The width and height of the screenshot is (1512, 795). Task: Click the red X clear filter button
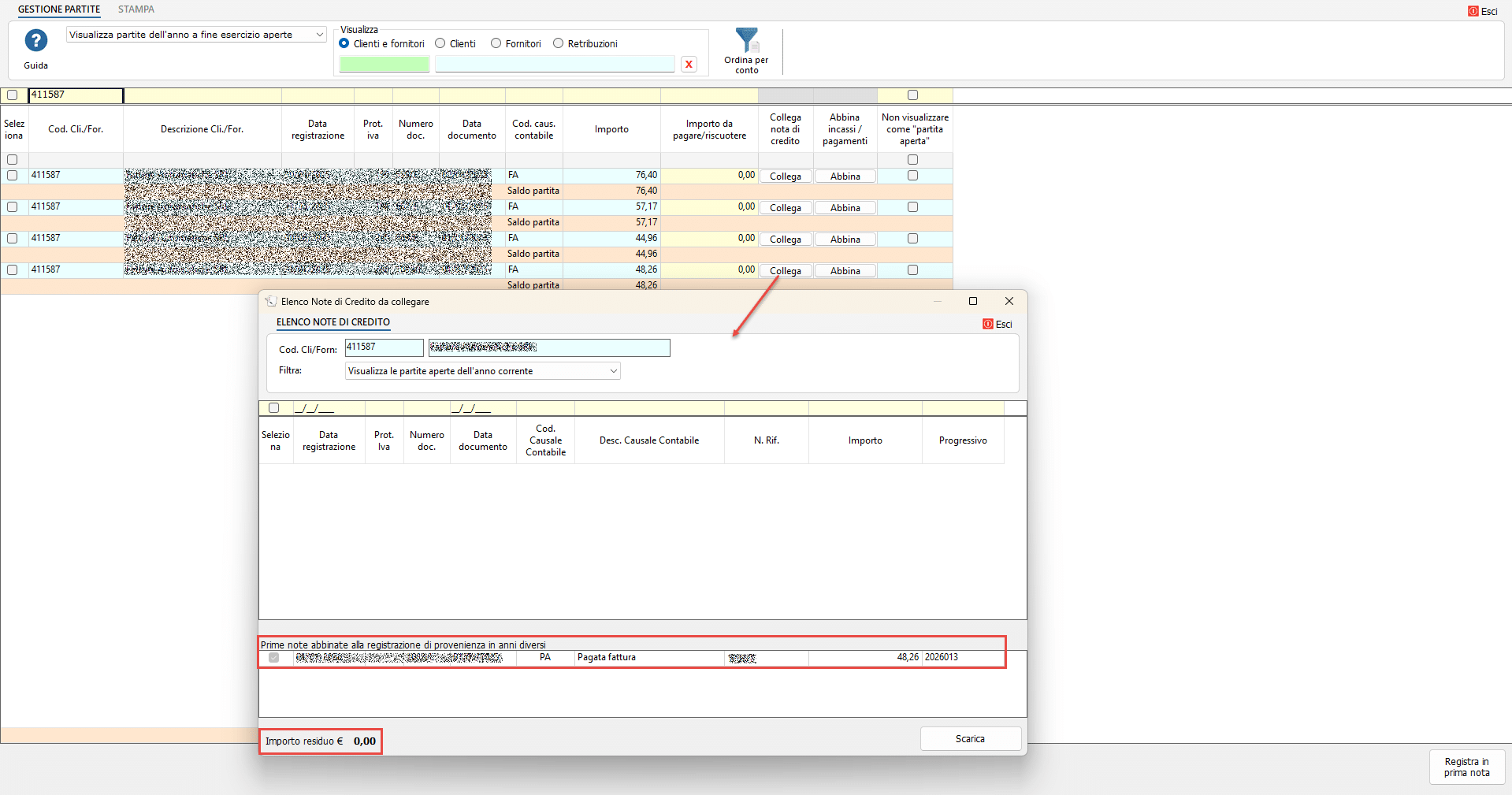(689, 65)
